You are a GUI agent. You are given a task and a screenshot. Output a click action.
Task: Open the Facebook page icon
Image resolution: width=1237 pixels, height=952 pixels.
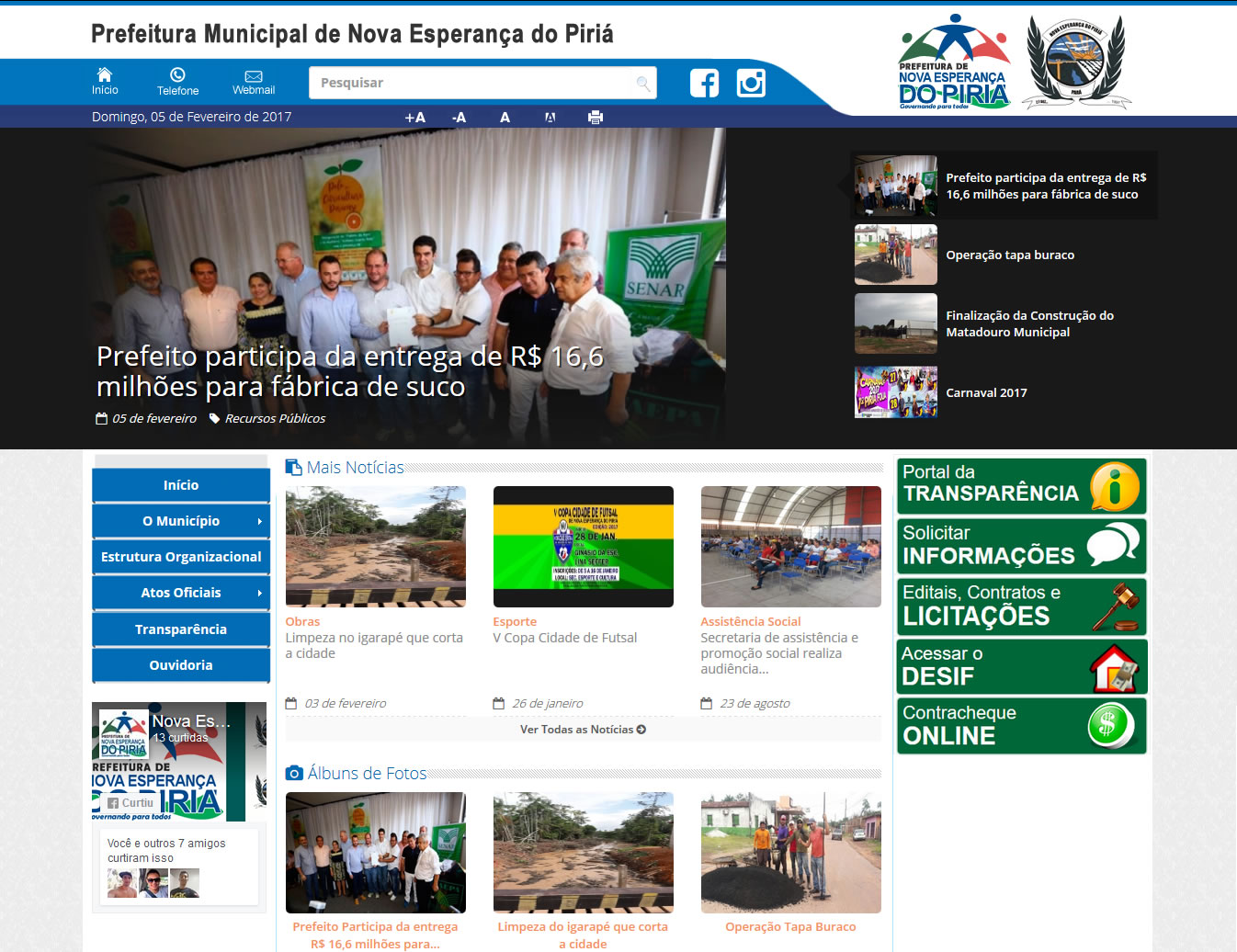tap(705, 83)
